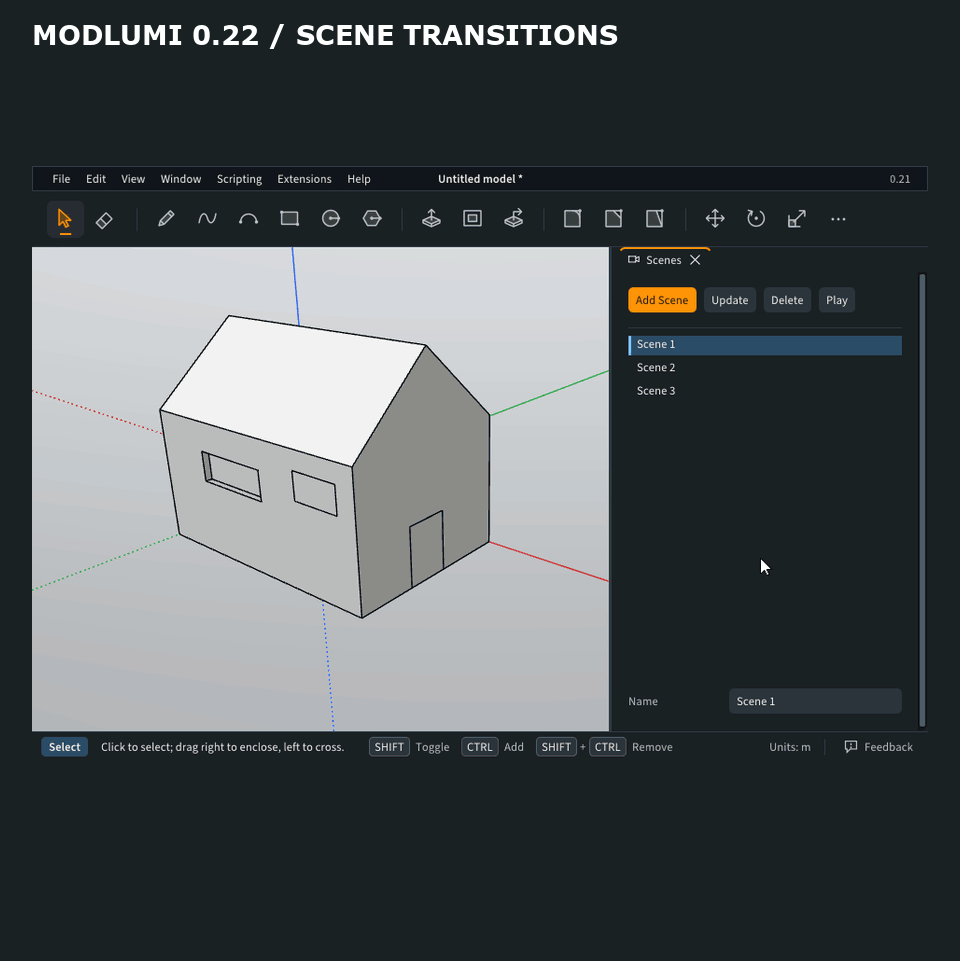960x961 pixels.
Task: Choose the Circle tool
Action: [331, 219]
